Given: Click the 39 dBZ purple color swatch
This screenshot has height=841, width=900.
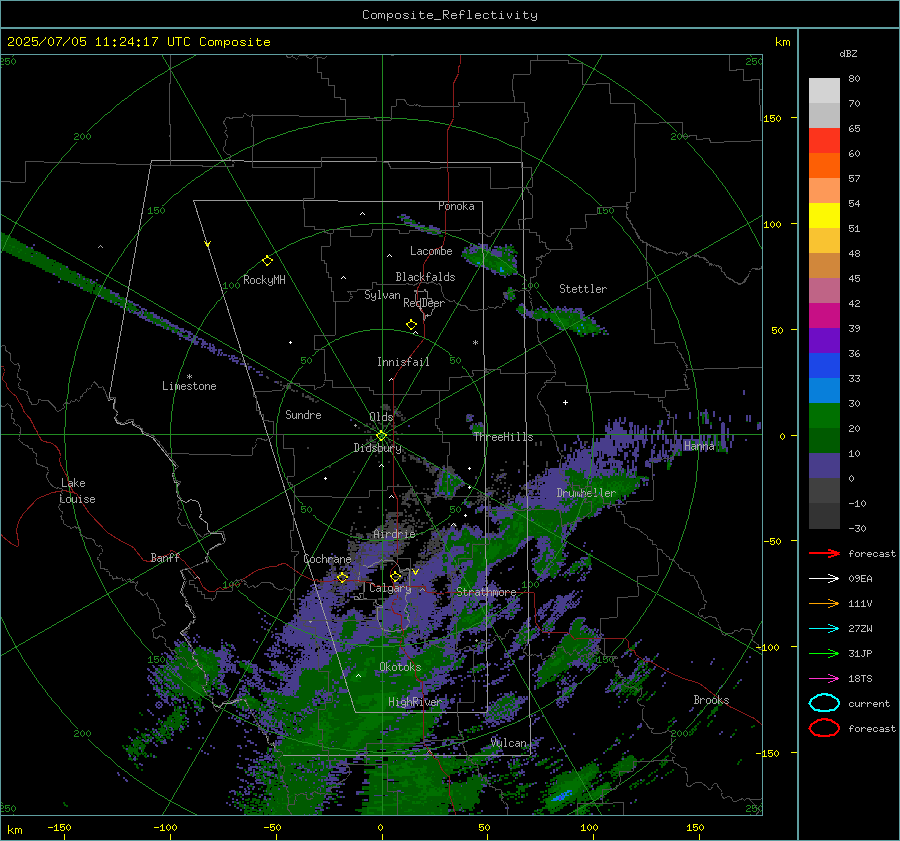Looking at the screenshot, I should pos(824,340).
